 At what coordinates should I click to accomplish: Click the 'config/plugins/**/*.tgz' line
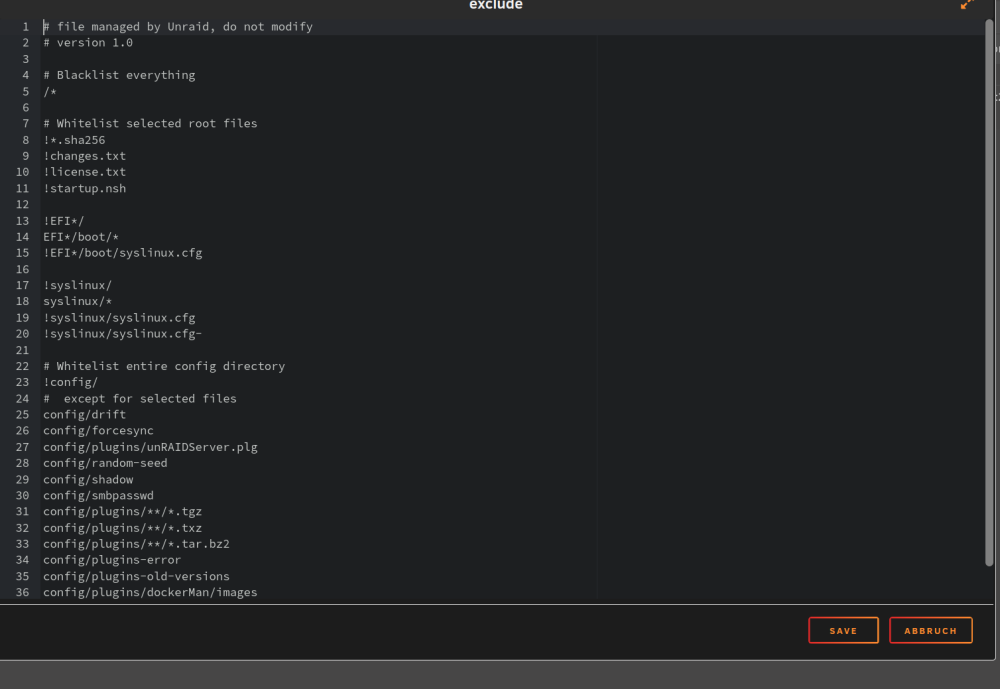tap(123, 512)
